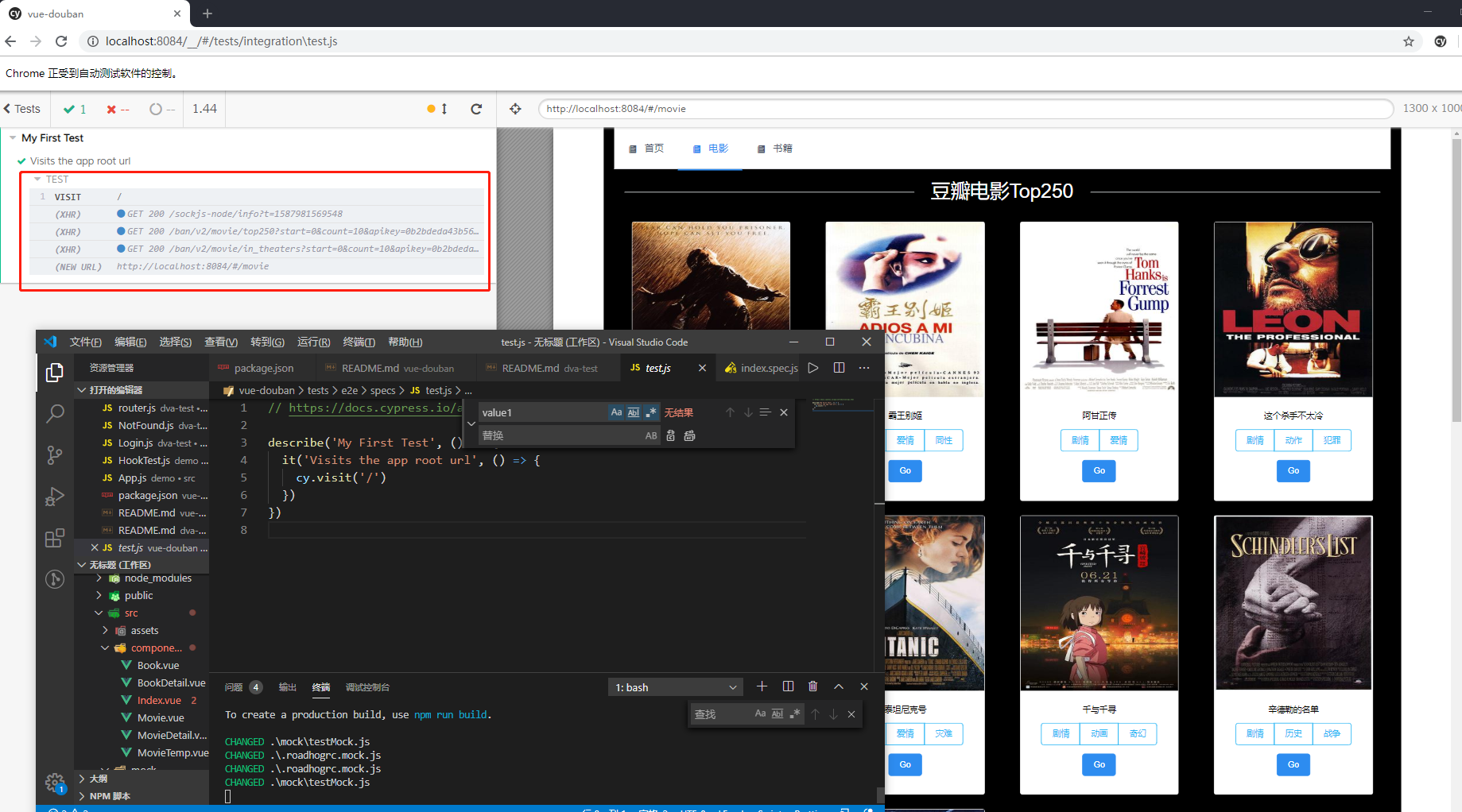The width and height of the screenshot is (1462, 812).
Task: Switch to the 调试控制台 panel tab
Action: 367,687
